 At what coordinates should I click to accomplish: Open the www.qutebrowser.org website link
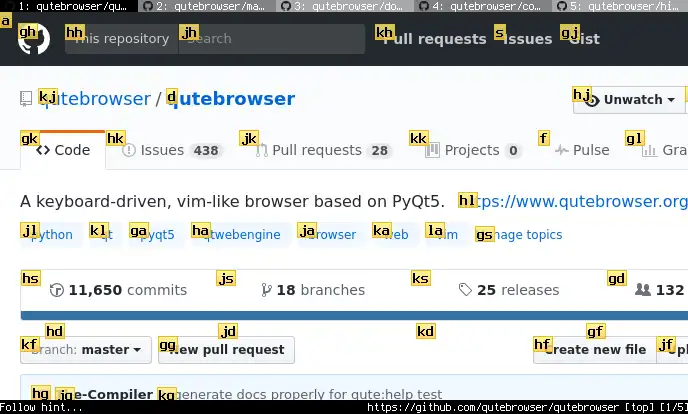tap(574, 201)
